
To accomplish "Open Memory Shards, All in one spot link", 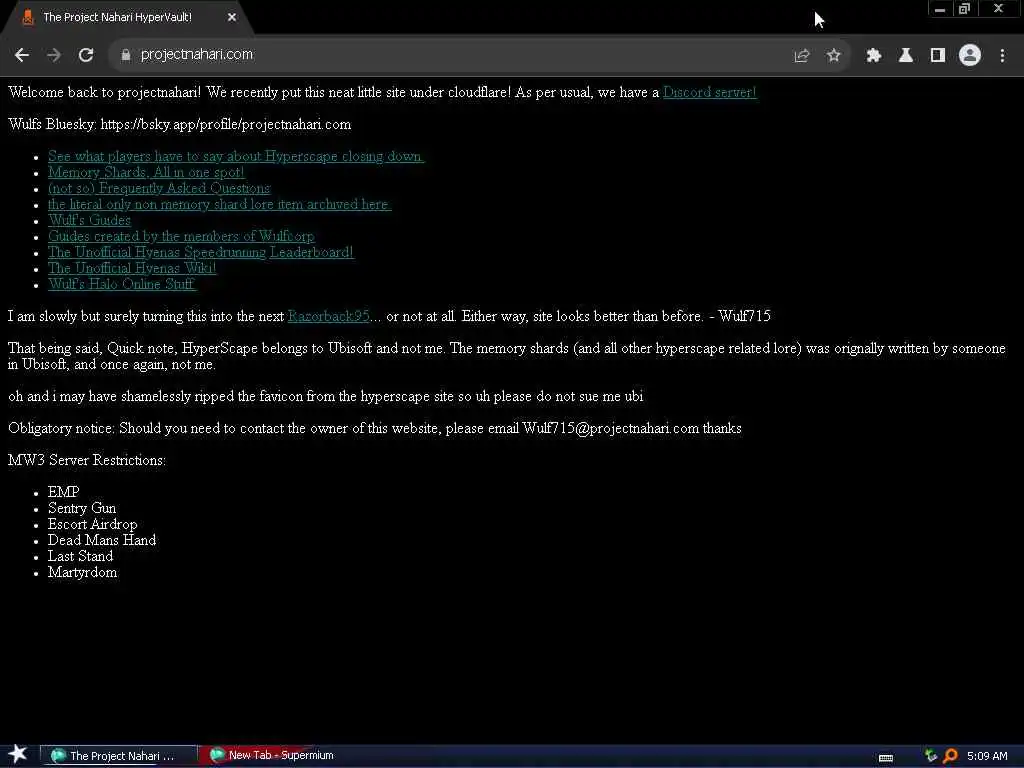I will (146, 172).
